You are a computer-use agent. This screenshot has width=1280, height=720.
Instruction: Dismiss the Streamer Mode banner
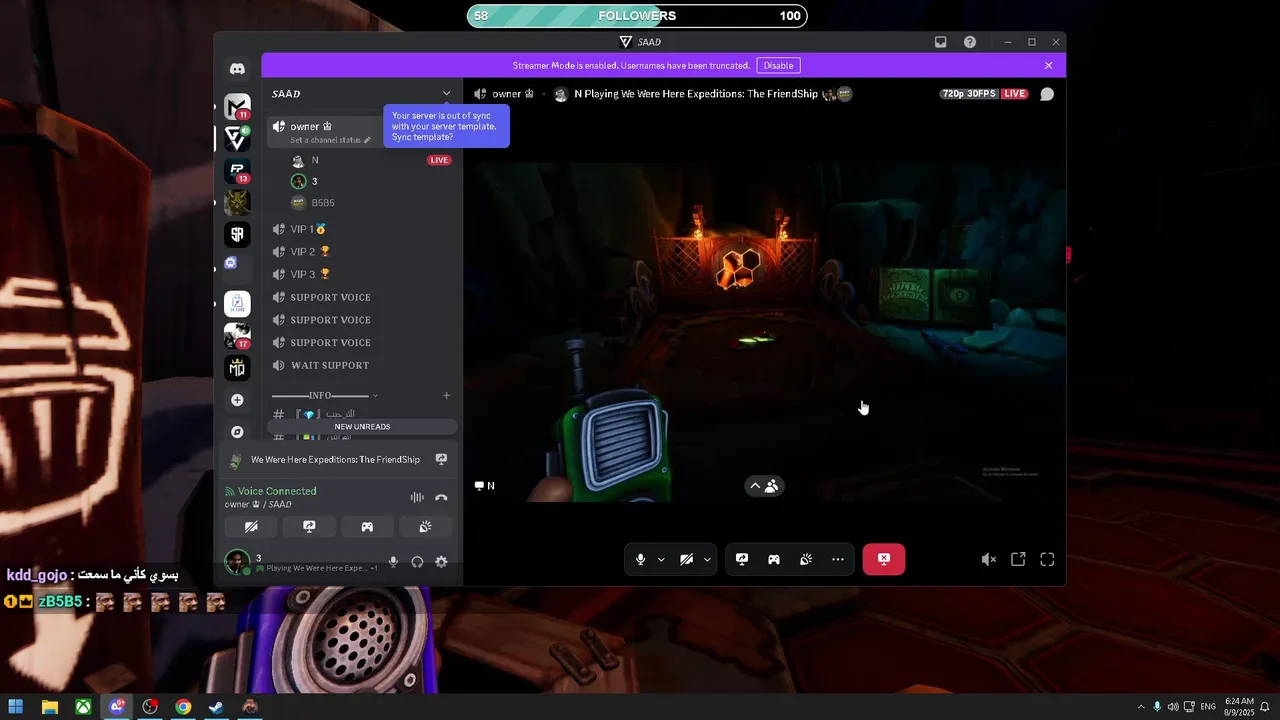pos(1048,65)
